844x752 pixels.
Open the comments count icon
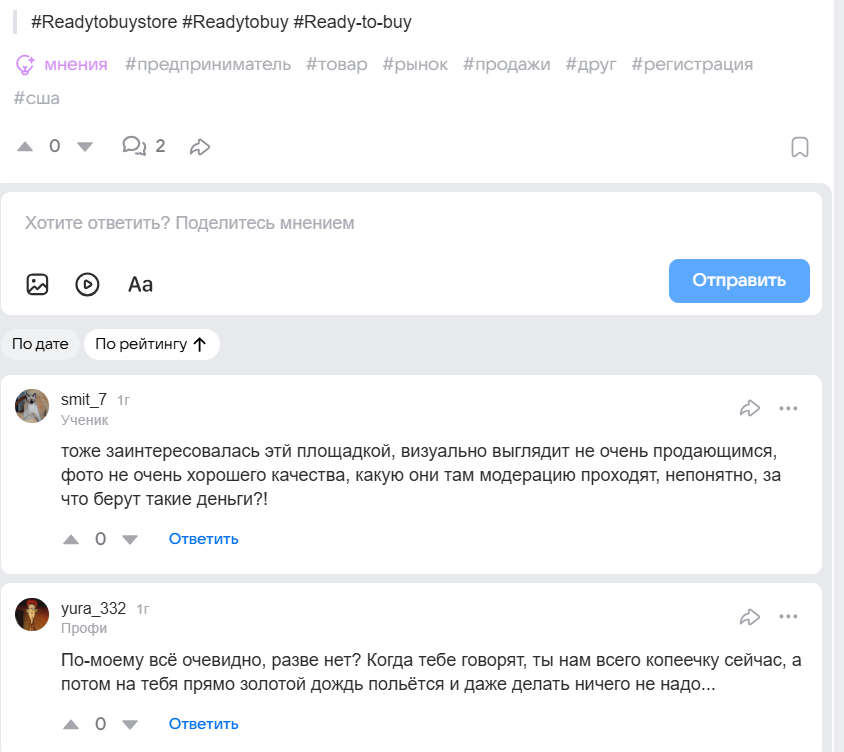pyautogui.click(x=134, y=146)
